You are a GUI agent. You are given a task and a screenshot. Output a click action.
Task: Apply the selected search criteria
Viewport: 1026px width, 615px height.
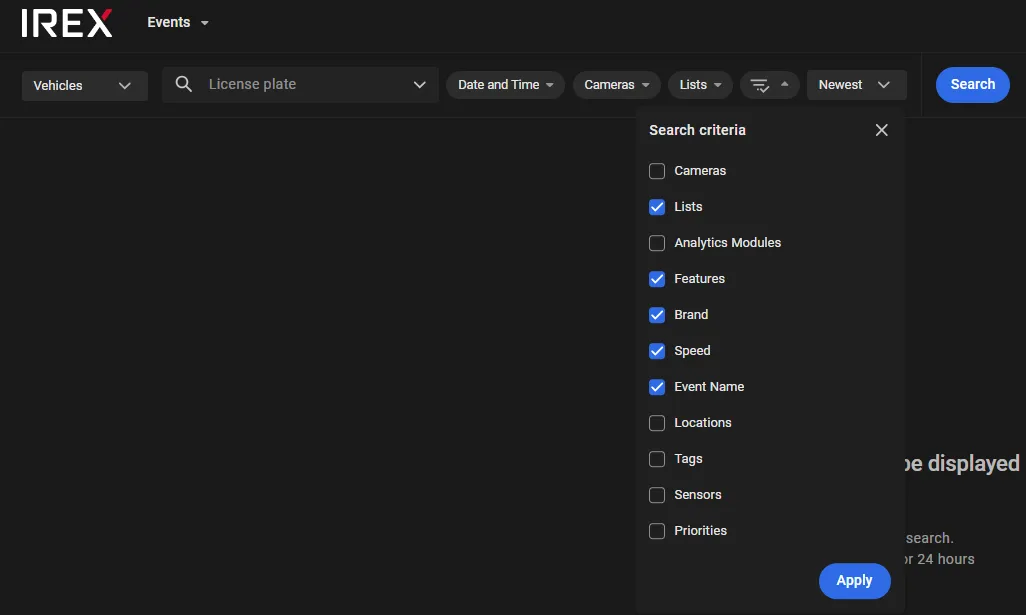point(855,581)
